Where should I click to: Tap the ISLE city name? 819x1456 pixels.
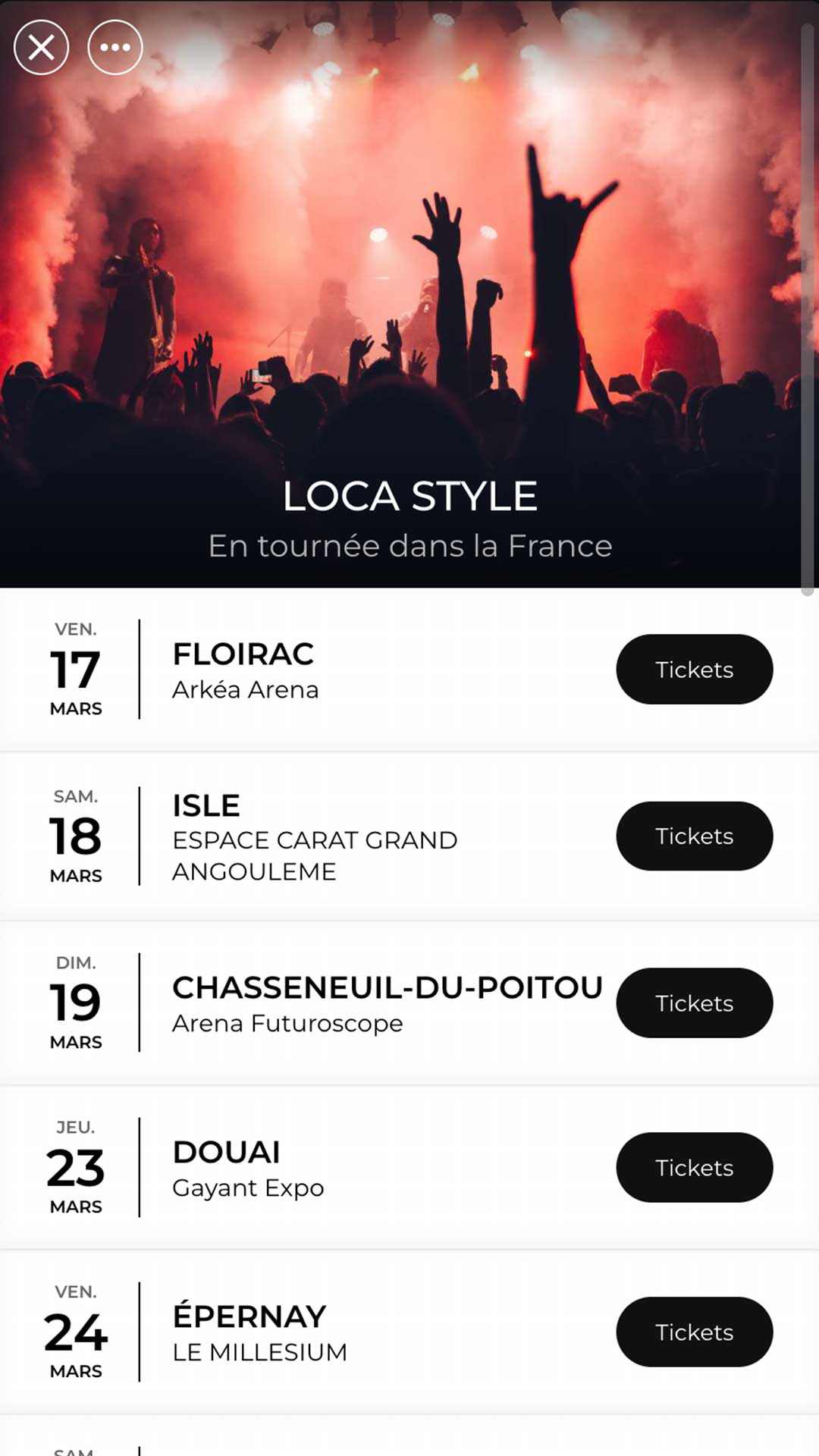(206, 805)
